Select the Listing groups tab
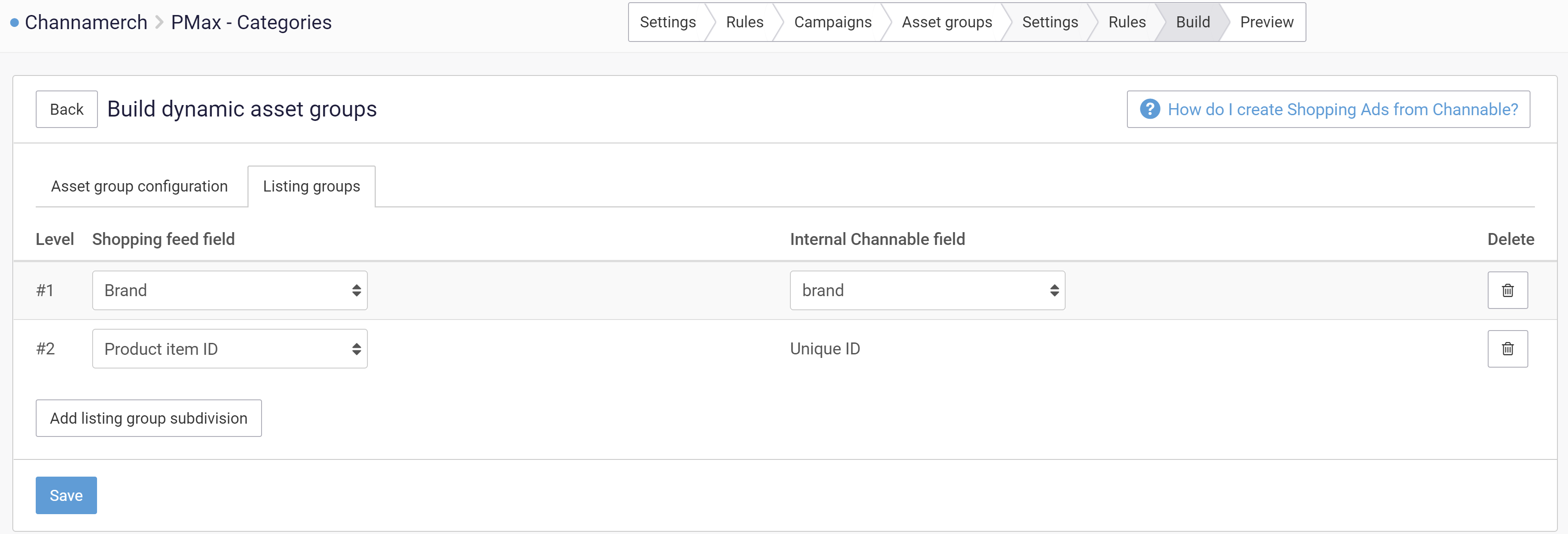The image size is (1568, 534). point(312,186)
